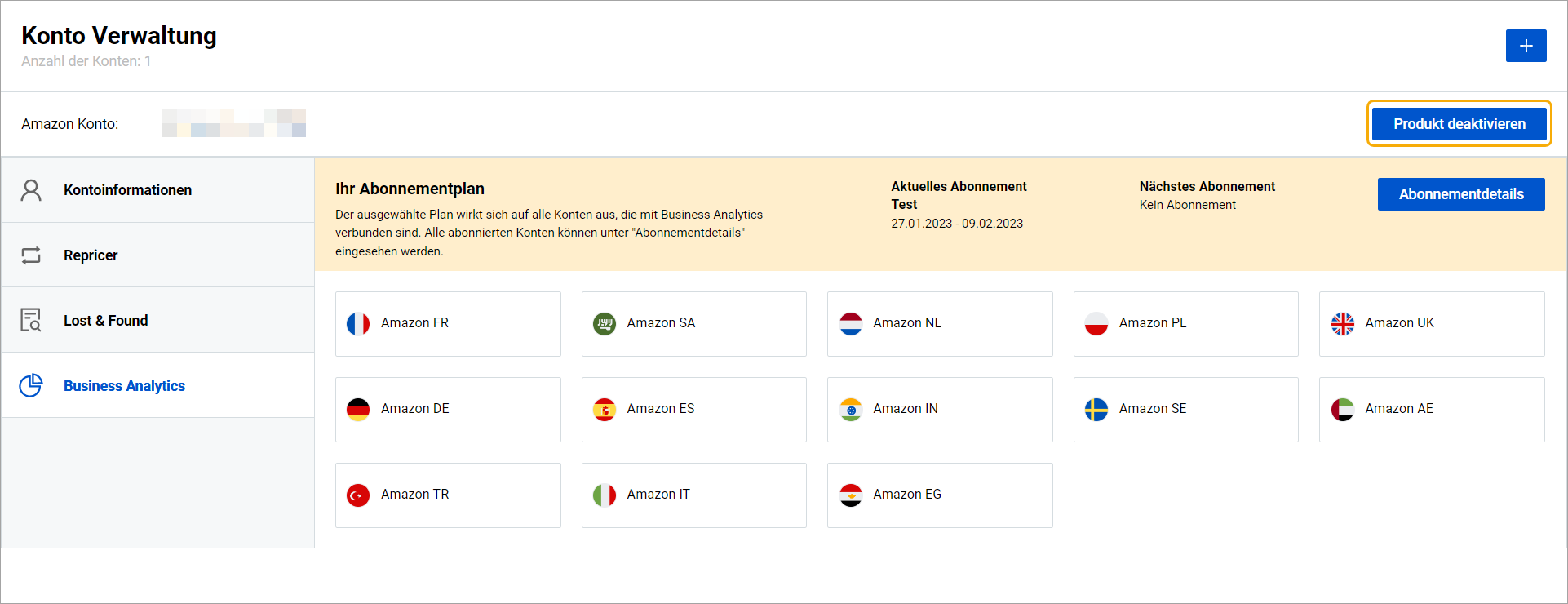Click the German flag icon

pyautogui.click(x=358, y=410)
